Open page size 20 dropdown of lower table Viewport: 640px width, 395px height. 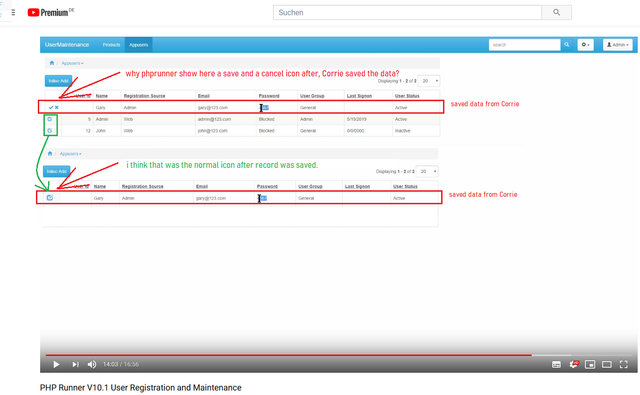coord(427,171)
